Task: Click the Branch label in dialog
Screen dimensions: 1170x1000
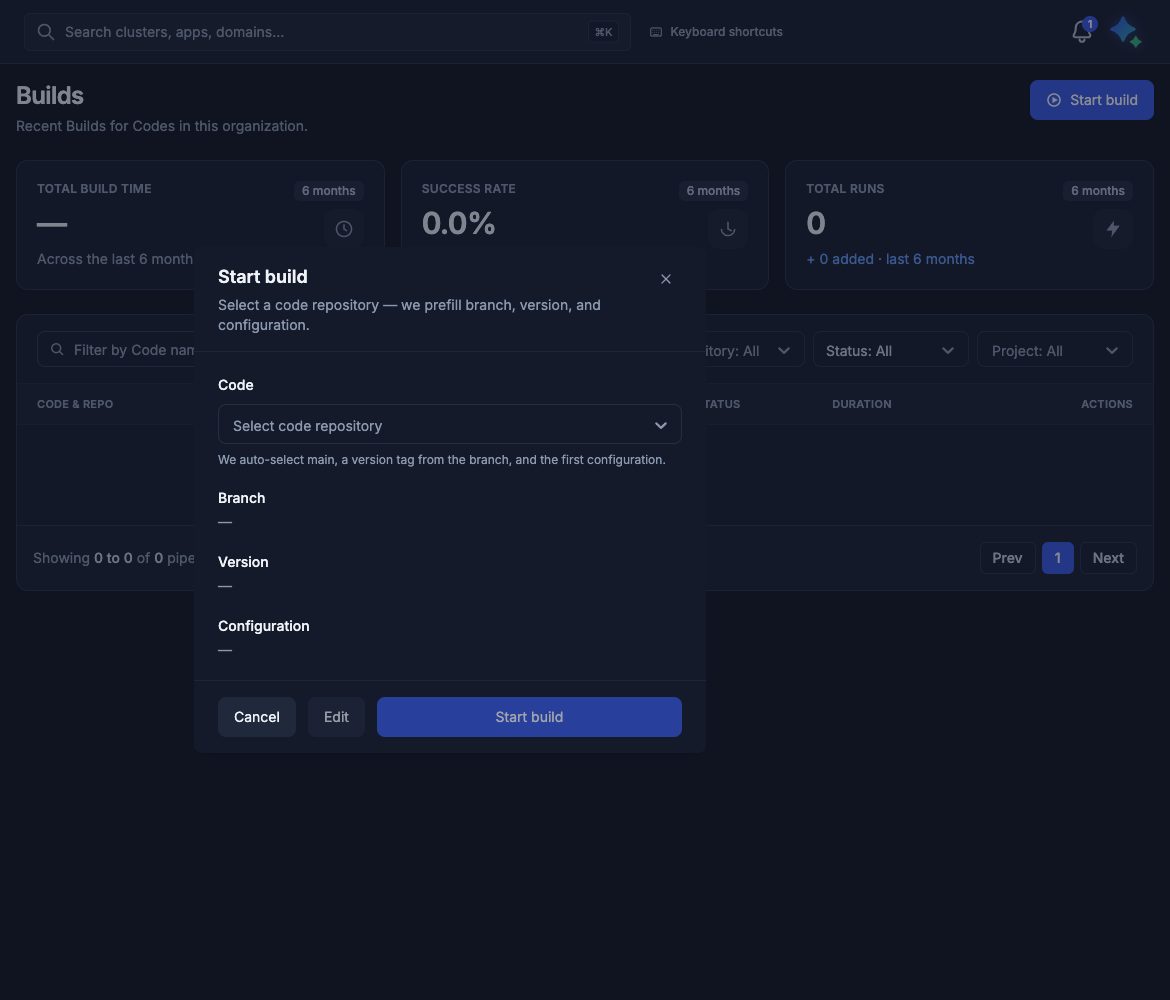Action: click(241, 498)
